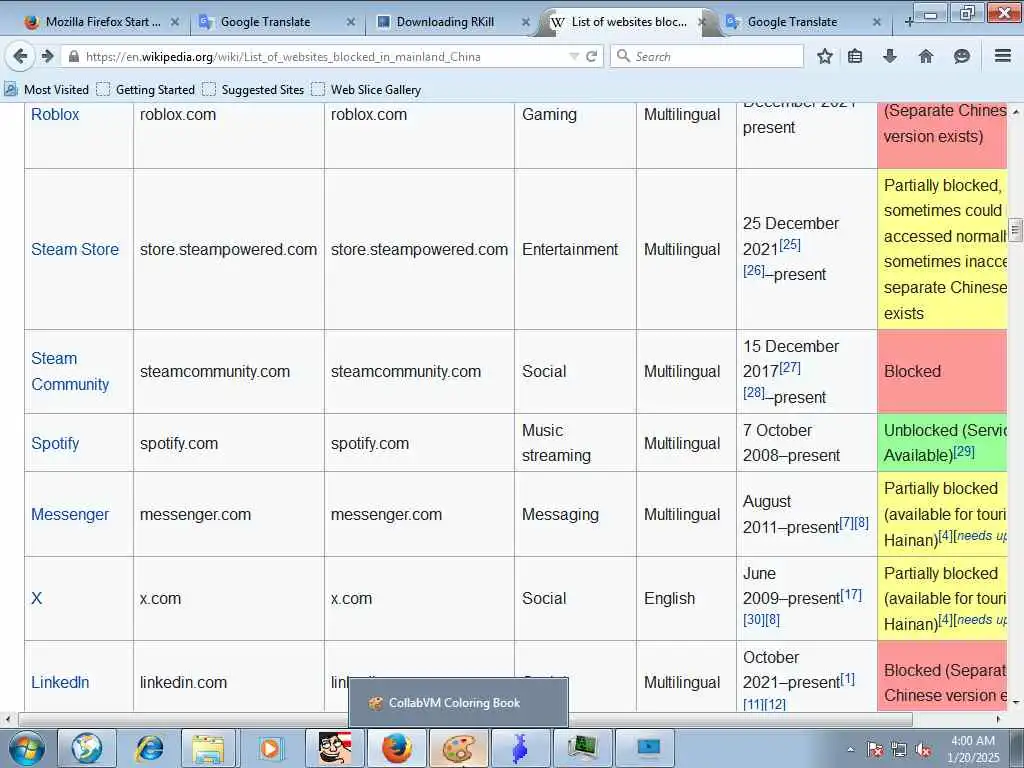Open Suggested Sites bookmark

pos(253,89)
